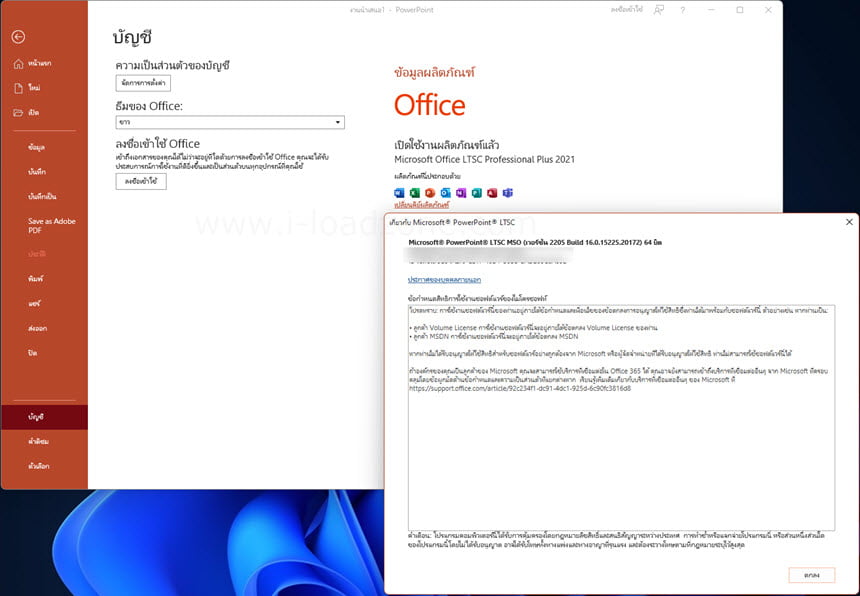Click sign-in text in title bar
This screenshot has width=860, height=596.
[x=626, y=10]
